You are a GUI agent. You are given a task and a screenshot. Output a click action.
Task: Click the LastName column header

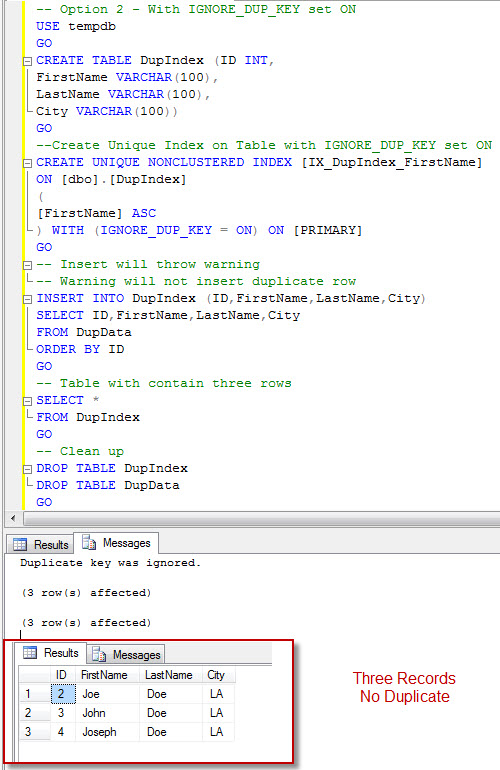[169, 675]
